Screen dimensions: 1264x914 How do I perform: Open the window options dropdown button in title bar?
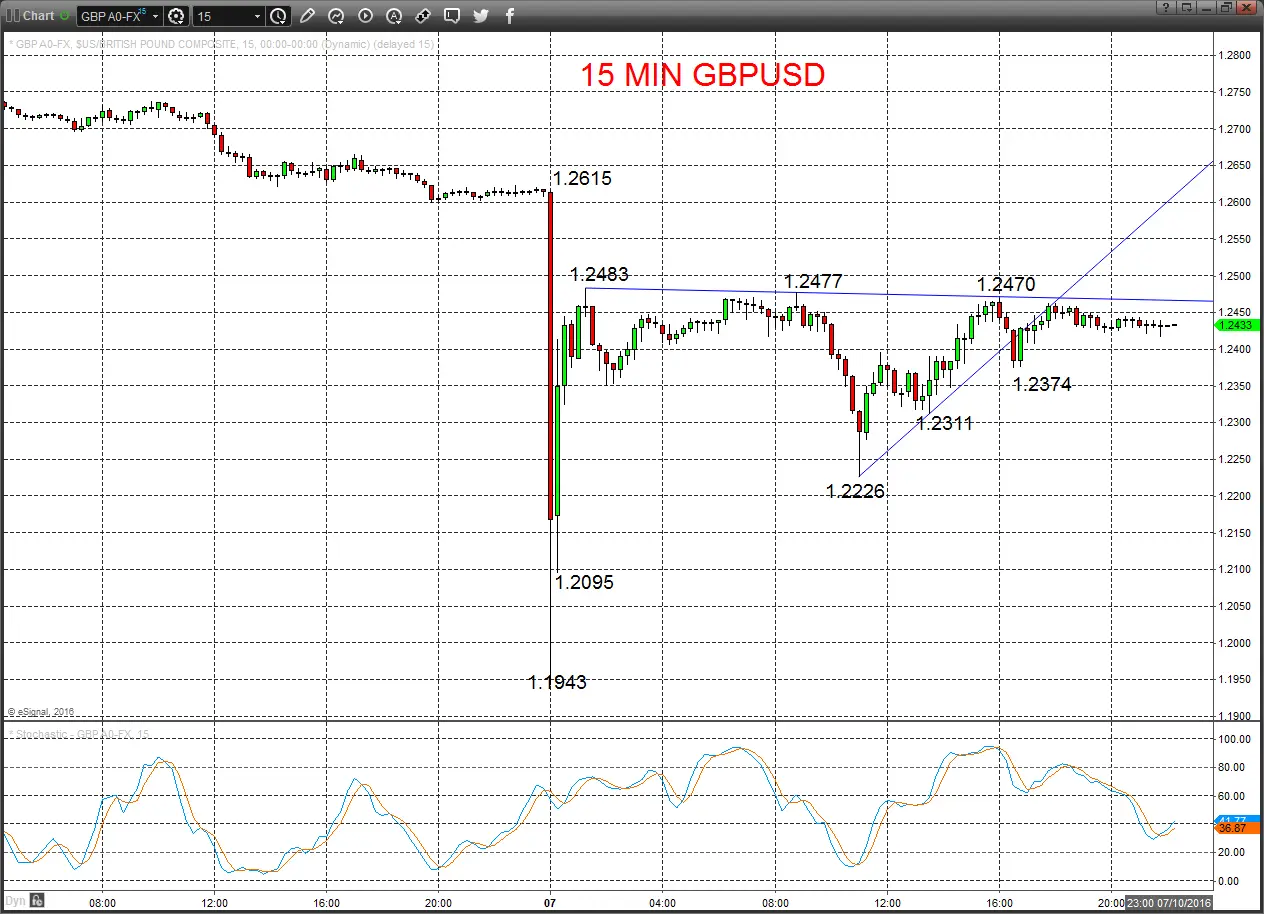pos(1187,8)
